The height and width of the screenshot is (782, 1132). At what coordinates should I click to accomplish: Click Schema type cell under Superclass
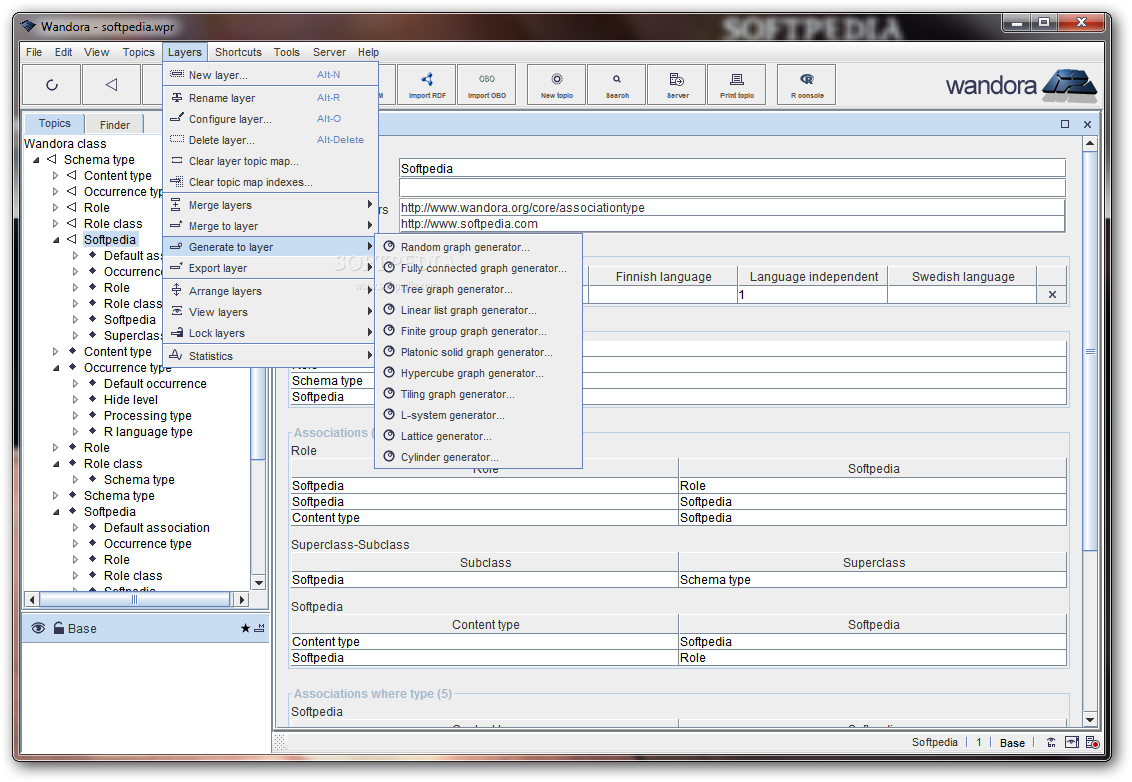872,580
